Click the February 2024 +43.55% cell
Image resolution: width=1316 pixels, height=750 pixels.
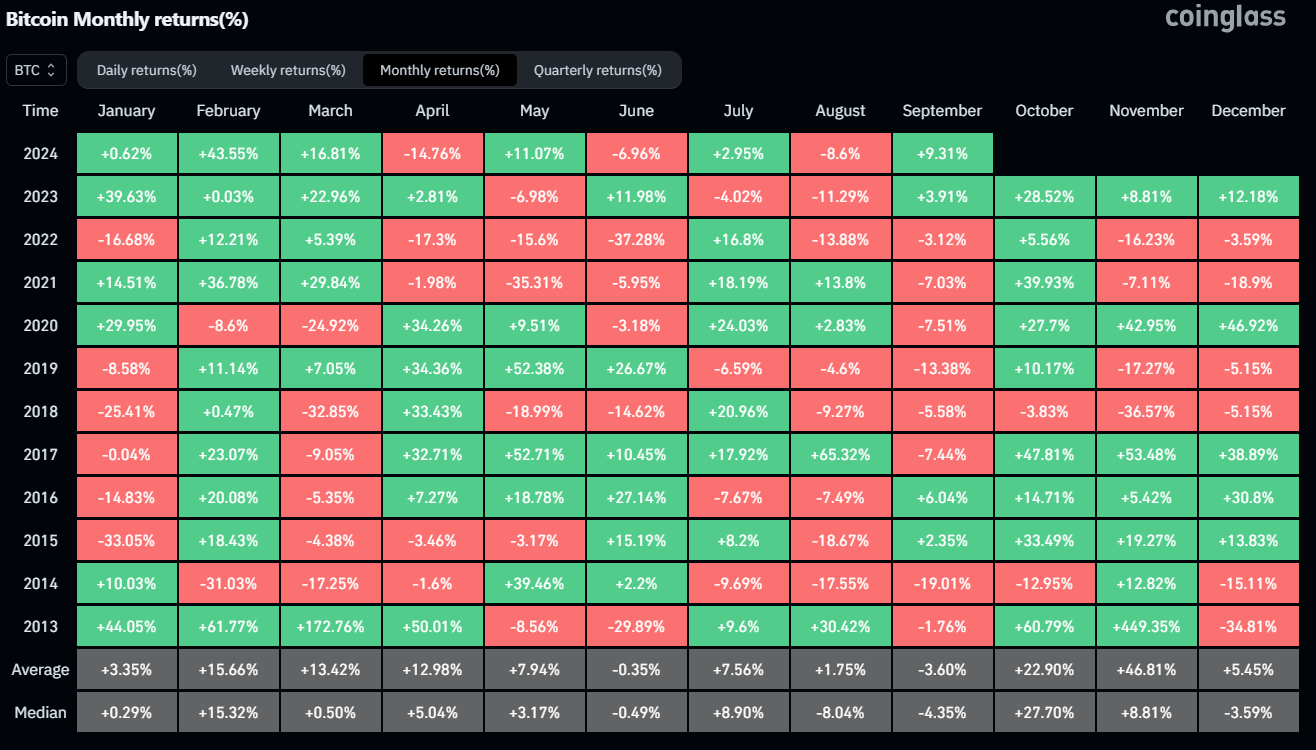pos(228,154)
